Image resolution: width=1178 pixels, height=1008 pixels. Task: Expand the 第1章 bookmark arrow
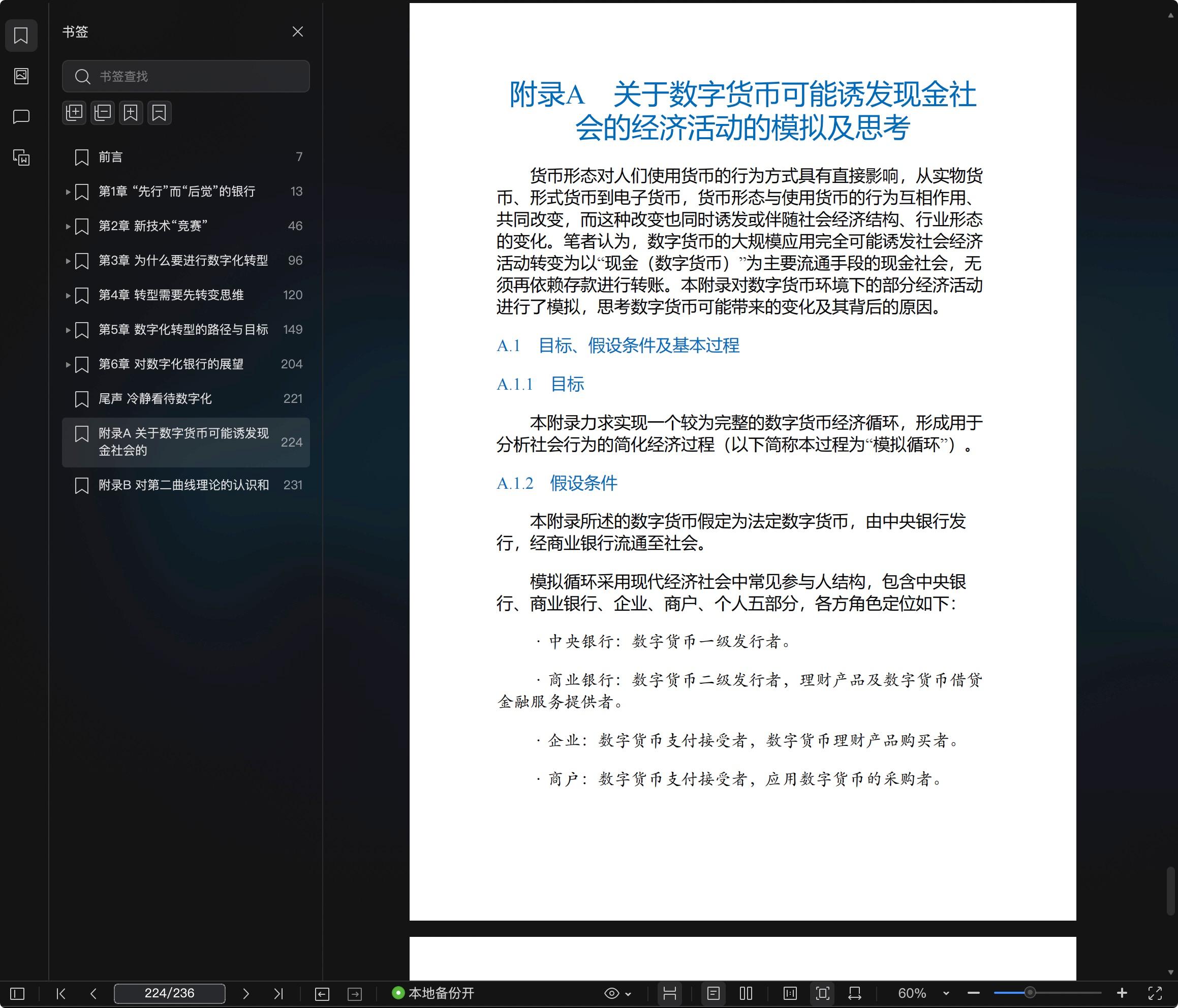68,192
